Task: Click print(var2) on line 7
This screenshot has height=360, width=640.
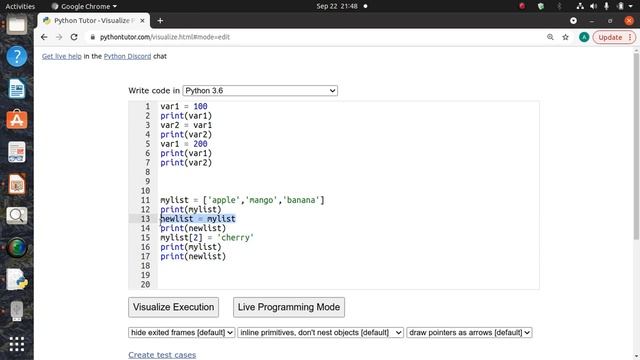Action: point(186,162)
